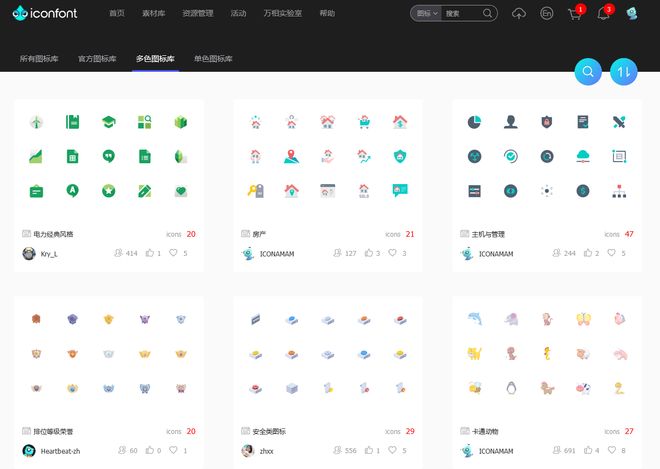
Task: Like the 电力经典风格 library (thumbs up)
Action: click(x=150, y=253)
